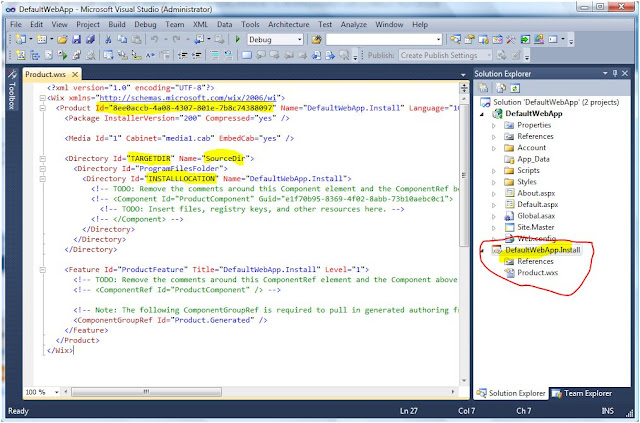The height and width of the screenshot is (423, 640).
Task: Select the Solution Explorer bottom tab
Action: 511,394
